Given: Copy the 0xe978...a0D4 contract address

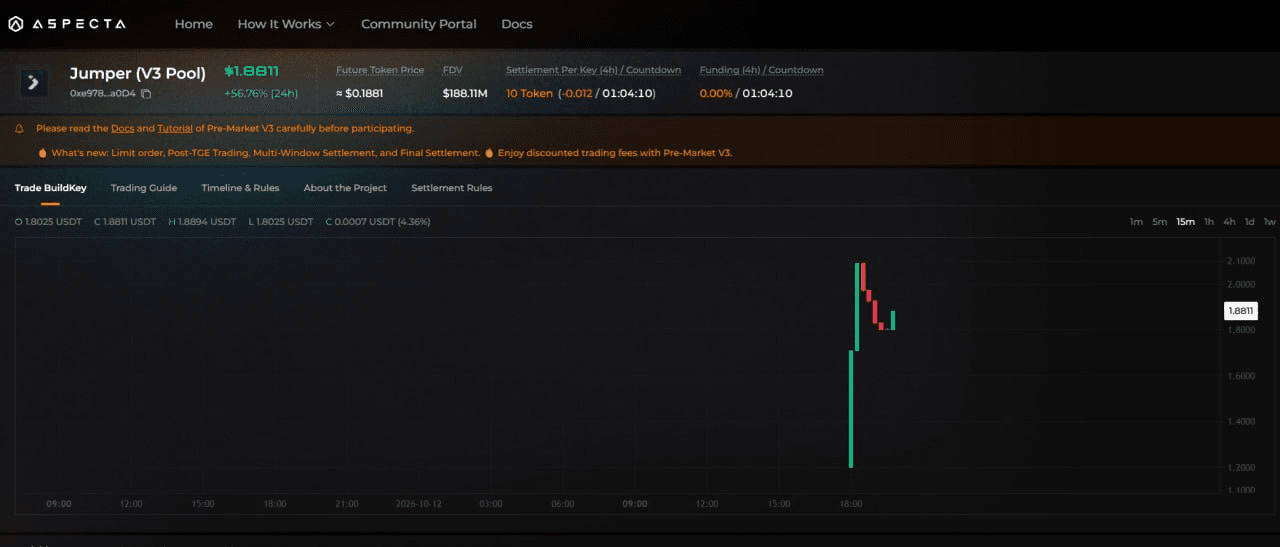Looking at the screenshot, I should (x=146, y=94).
